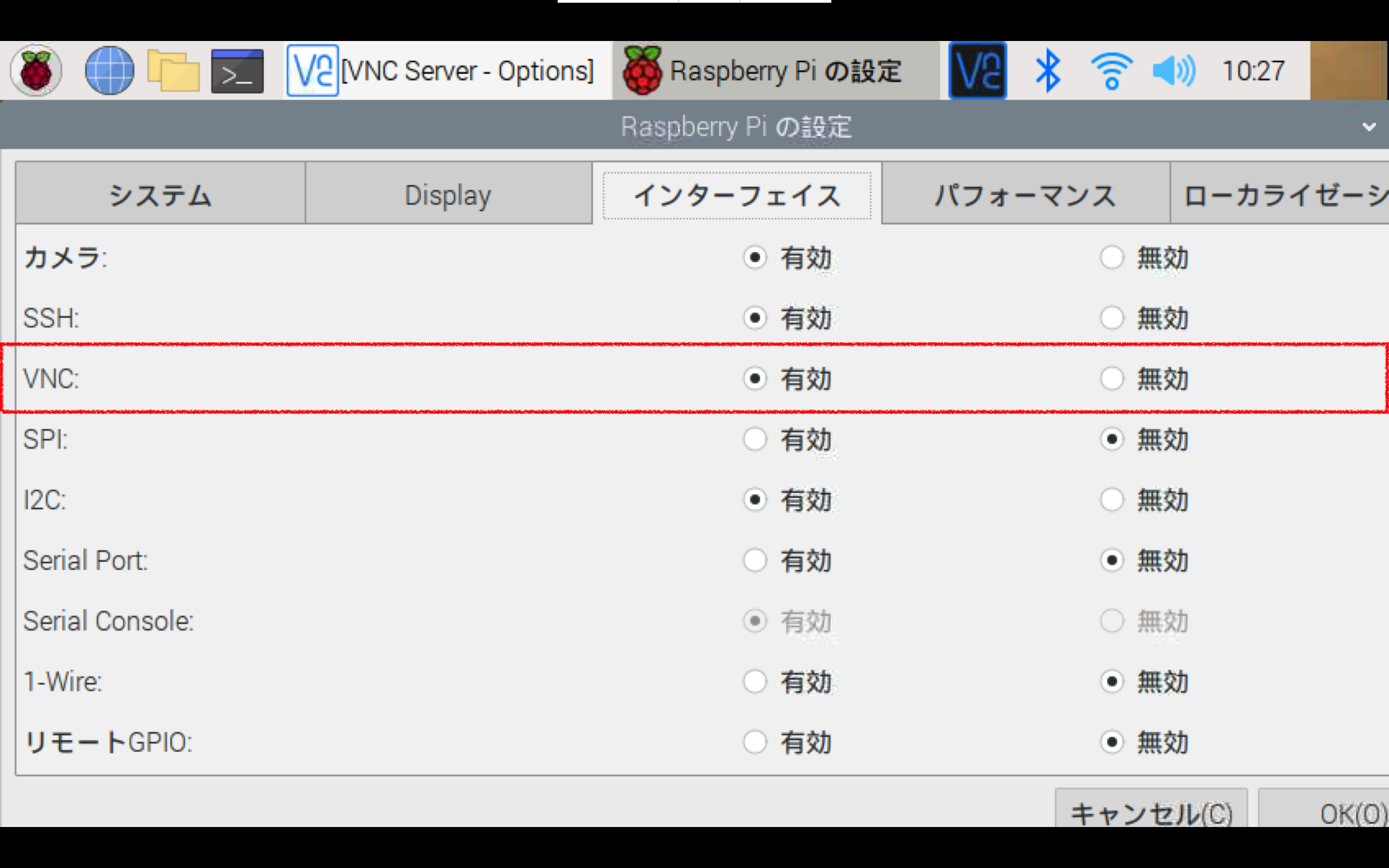Image resolution: width=1389 pixels, height=868 pixels.
Task: Launch the web browser globe icon
Action: coord(109,70)
